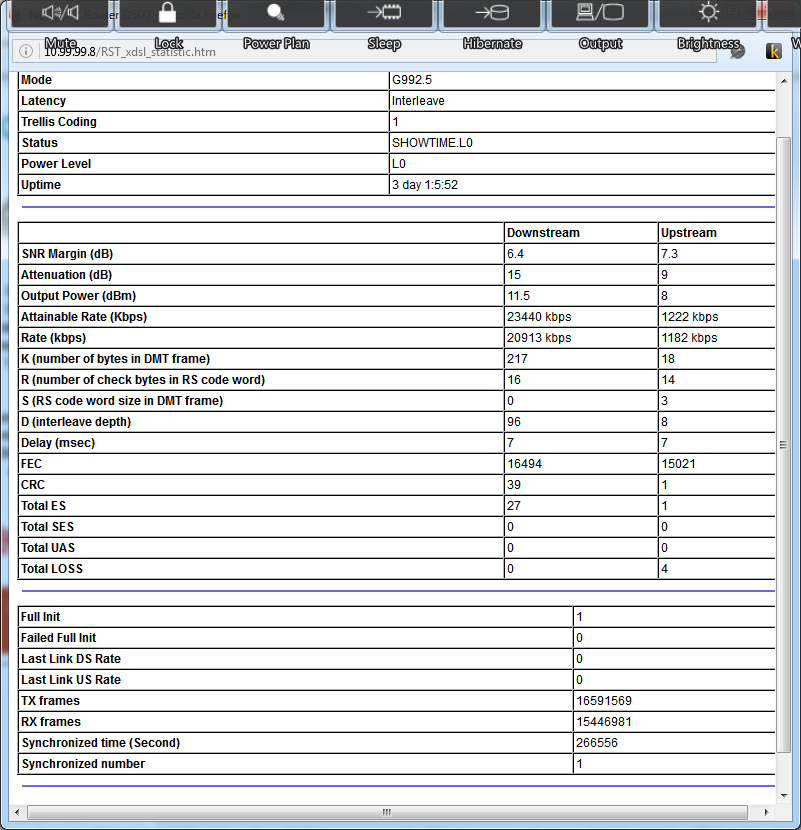Click the Attenuation (dB) row label
Viewport: 801px width, 830px height.
[x=66, y=275]
